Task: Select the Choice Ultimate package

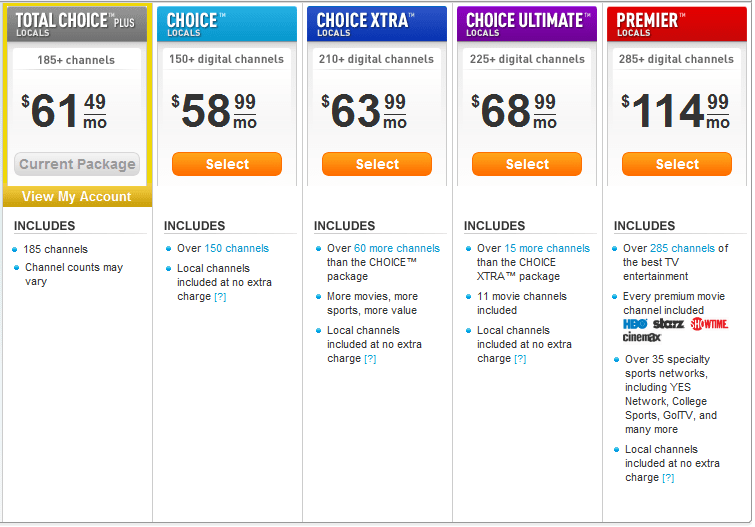Action: click(x=527, y=164)
